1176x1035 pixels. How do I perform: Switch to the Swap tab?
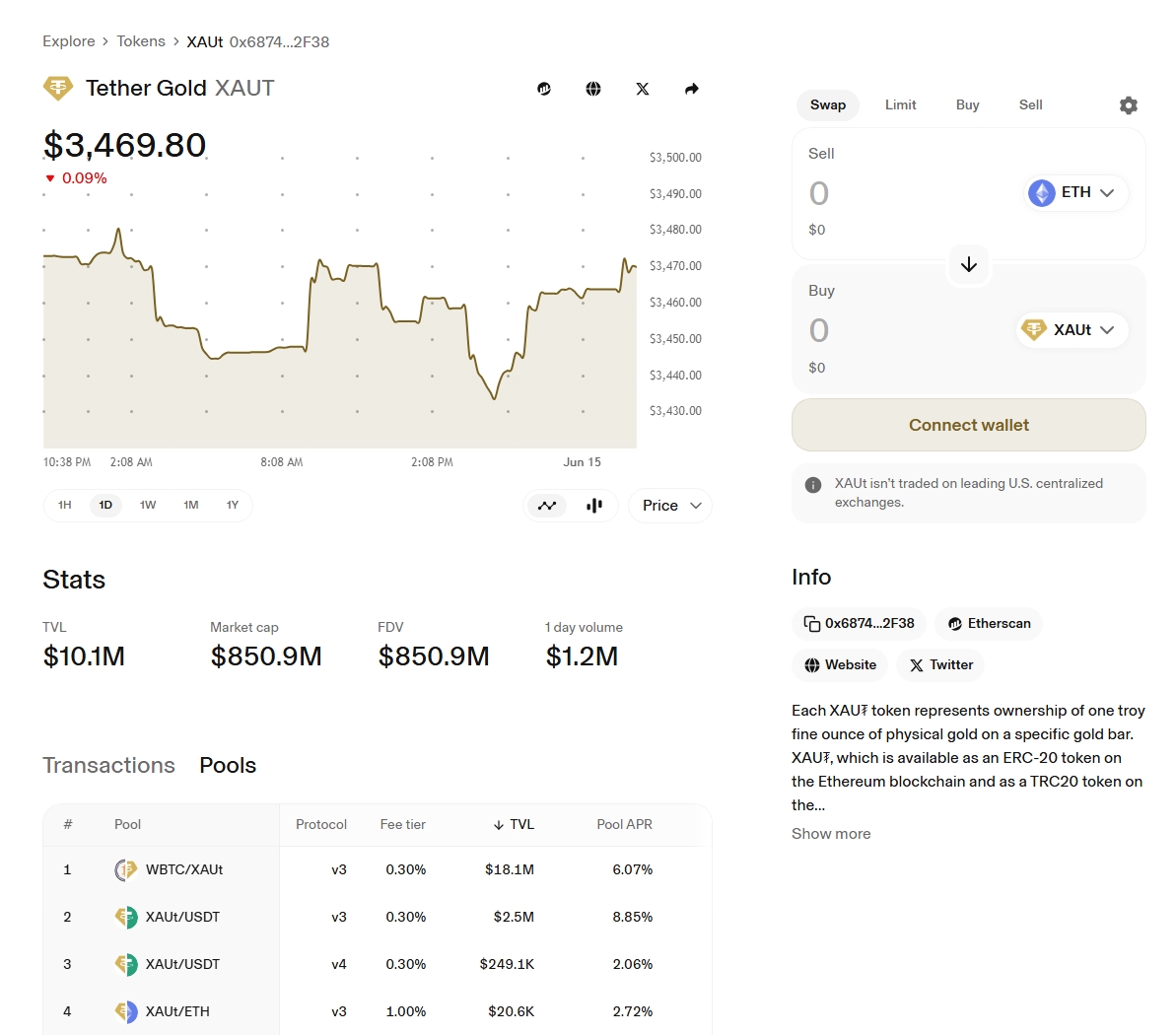[x=827, y=105]
